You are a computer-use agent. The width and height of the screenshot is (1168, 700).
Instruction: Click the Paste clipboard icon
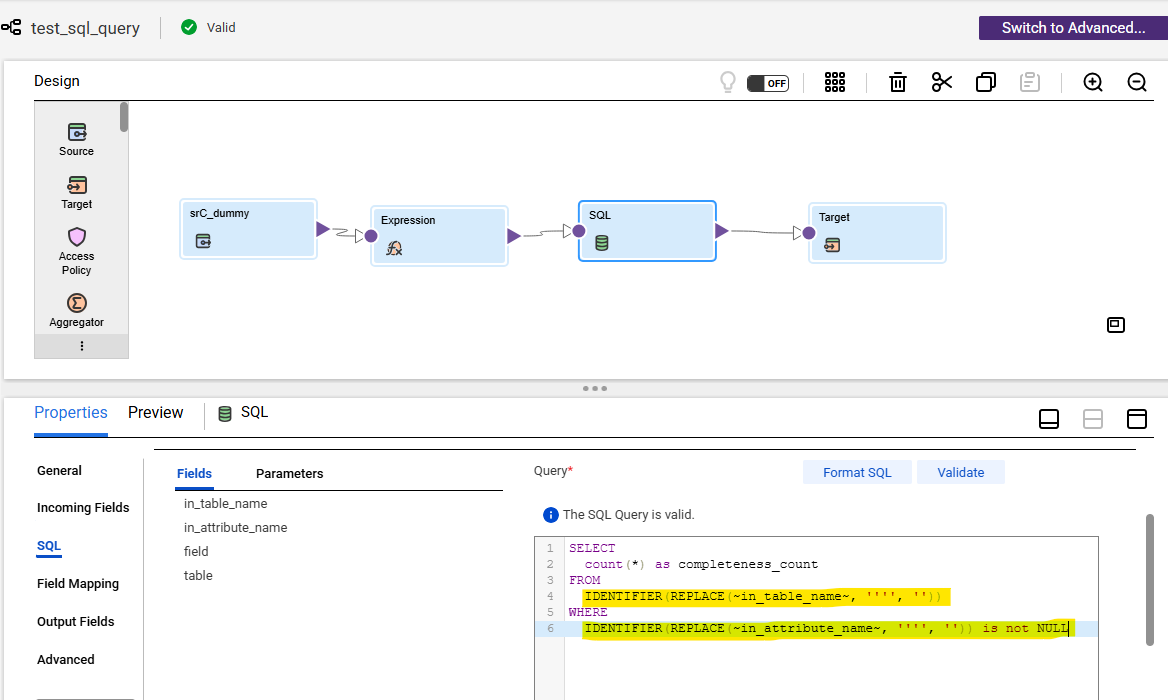tap(1029, 83)
